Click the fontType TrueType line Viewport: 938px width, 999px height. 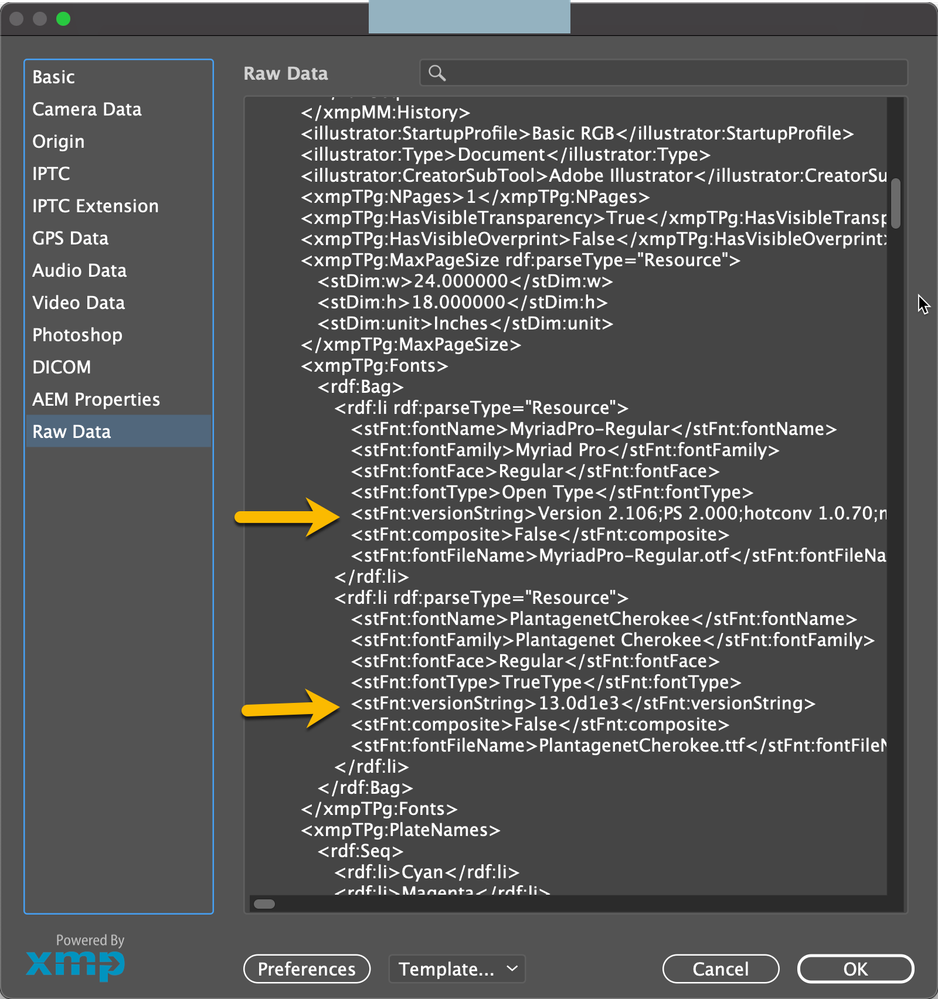[546, 682]
